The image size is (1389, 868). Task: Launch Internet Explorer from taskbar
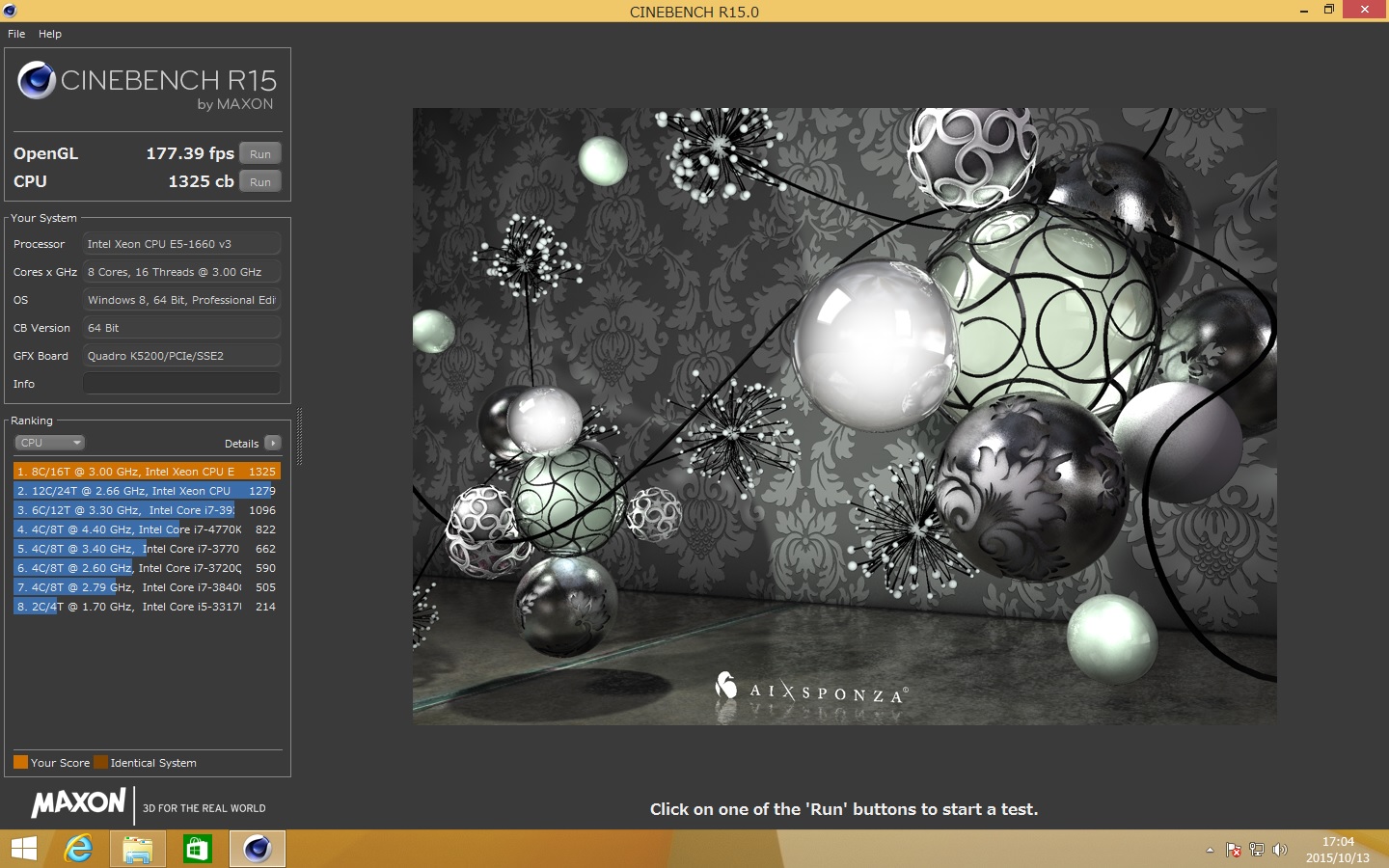79,849
